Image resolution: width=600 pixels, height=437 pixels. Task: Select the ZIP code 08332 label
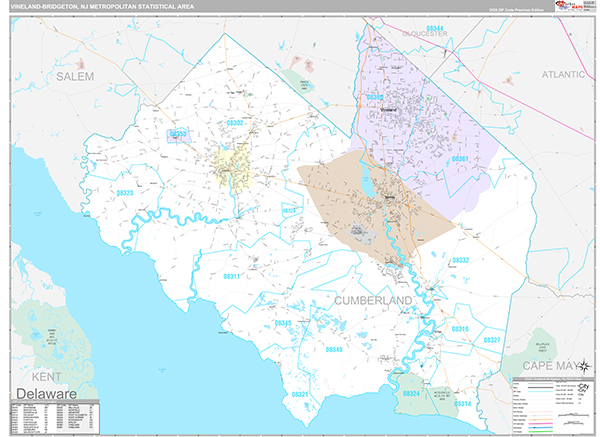[x=460, y=260]
